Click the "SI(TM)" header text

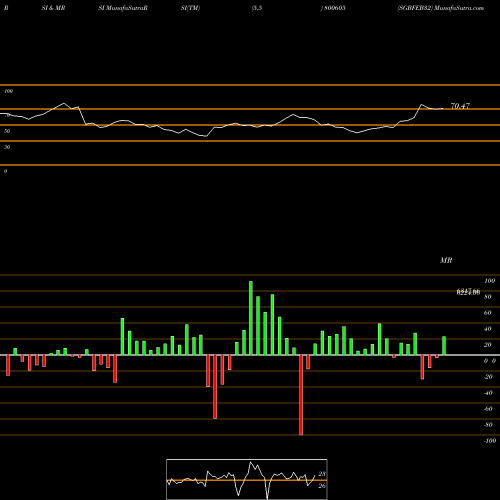tap(190, 8)
